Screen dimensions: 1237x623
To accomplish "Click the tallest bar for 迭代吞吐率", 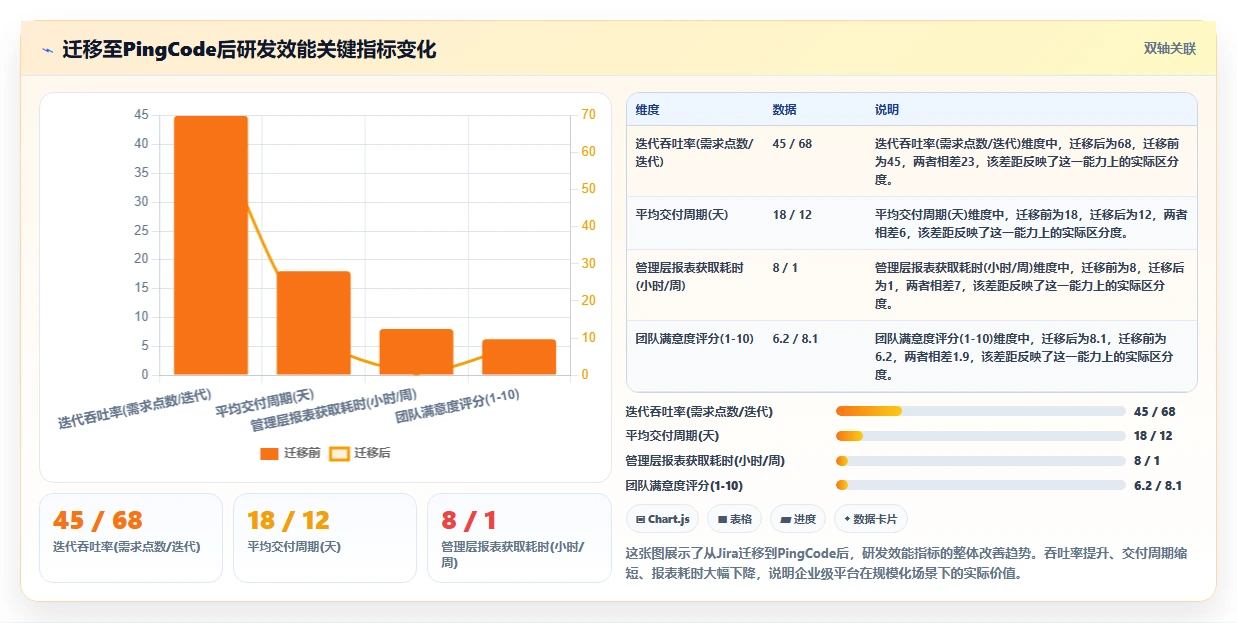I will (x=211, y=245).
